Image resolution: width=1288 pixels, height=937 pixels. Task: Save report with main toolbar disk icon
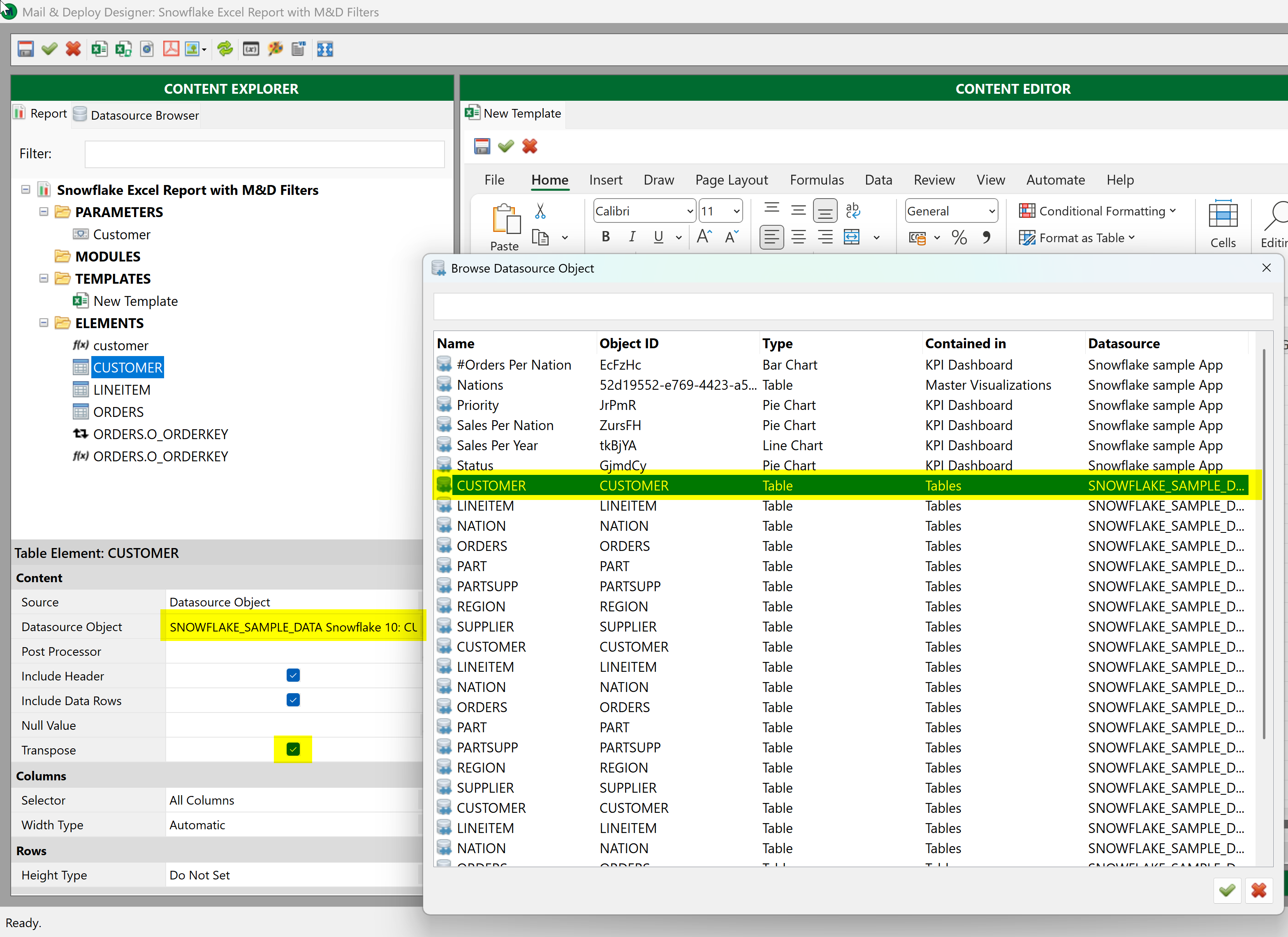pyautogui.click(x=25, y=49)
